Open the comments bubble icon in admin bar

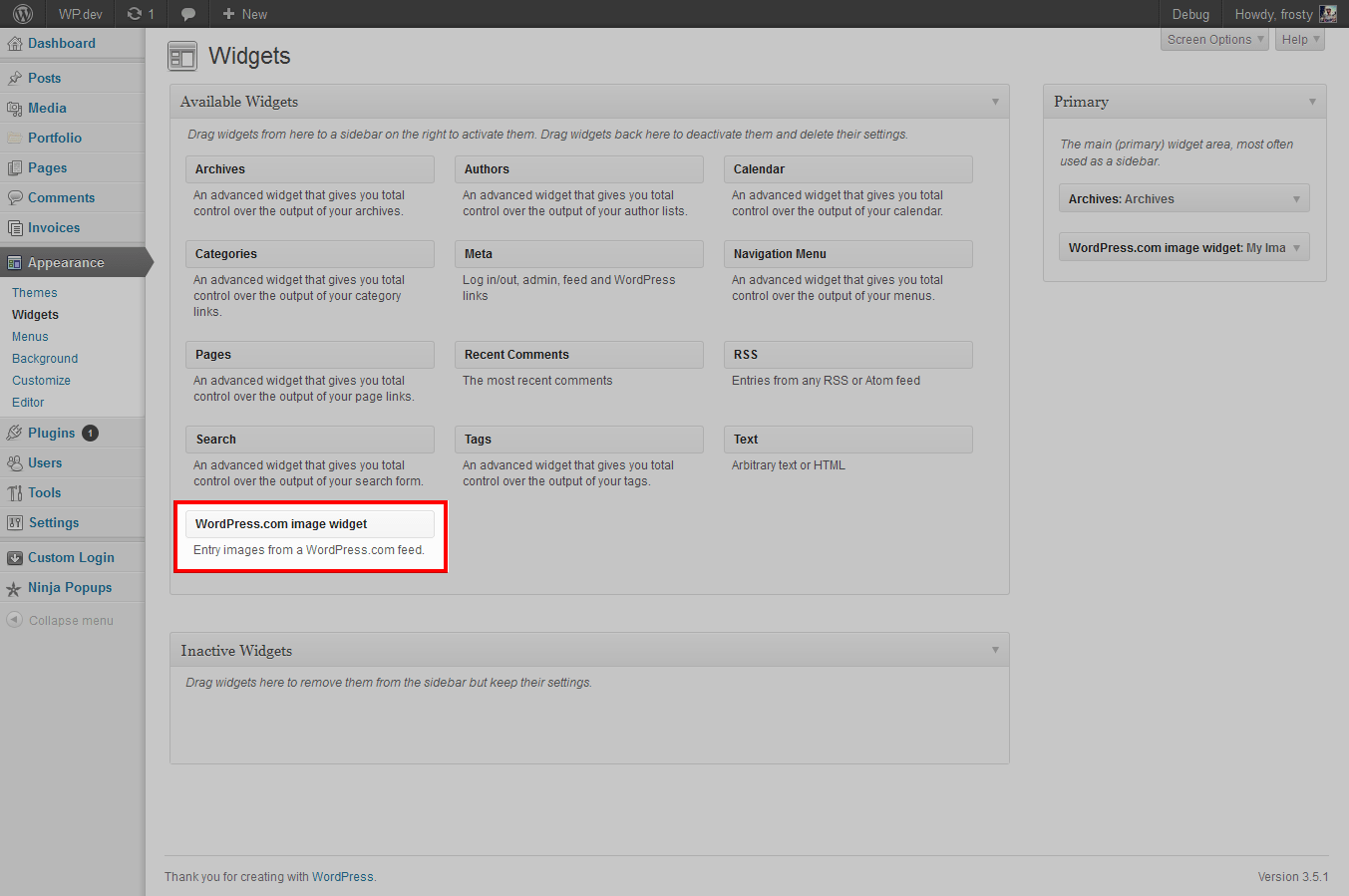click(x=188, y=14)
